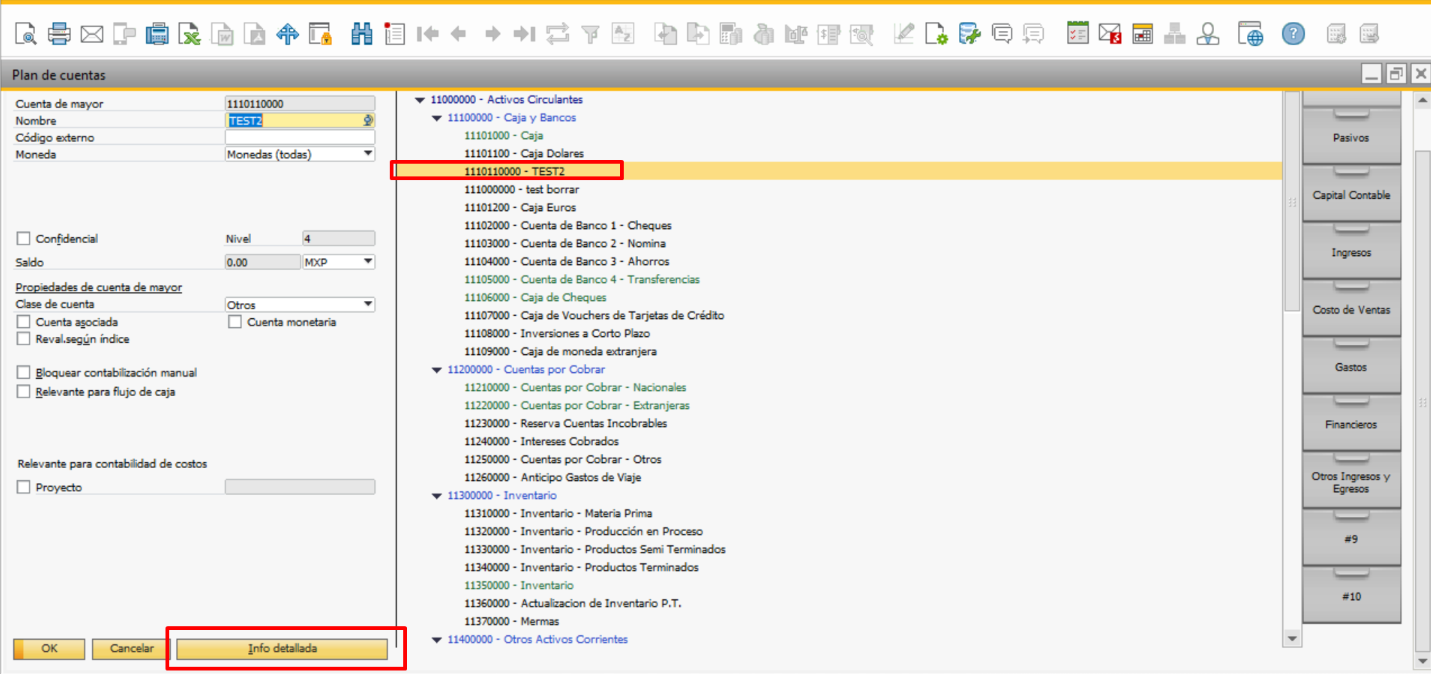Open the Gastos drawer
Image resolution: width=1431 pixels, height=675 pixels.
point(1351,367)
